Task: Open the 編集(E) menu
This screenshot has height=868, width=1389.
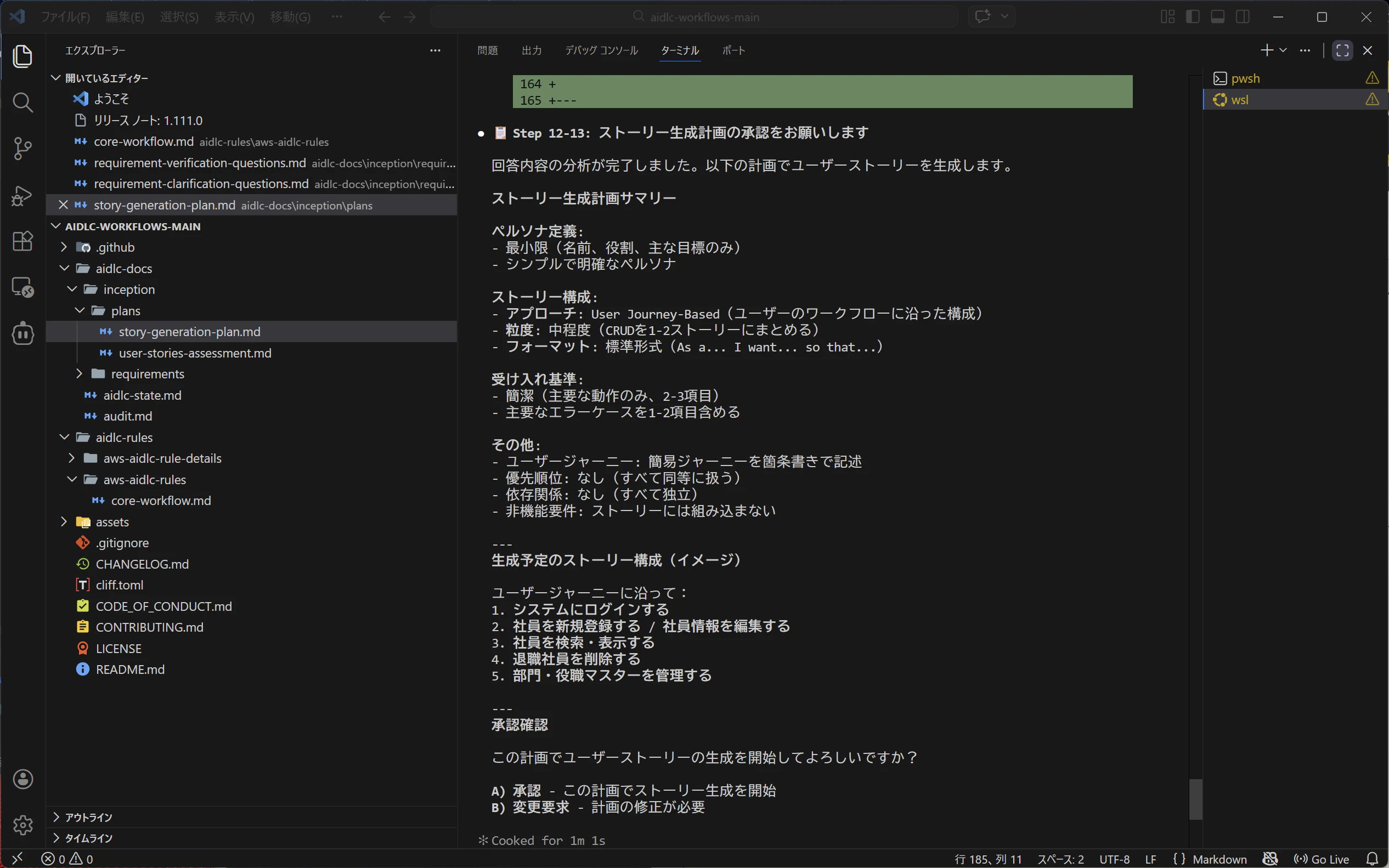Action: click(125, 17)
